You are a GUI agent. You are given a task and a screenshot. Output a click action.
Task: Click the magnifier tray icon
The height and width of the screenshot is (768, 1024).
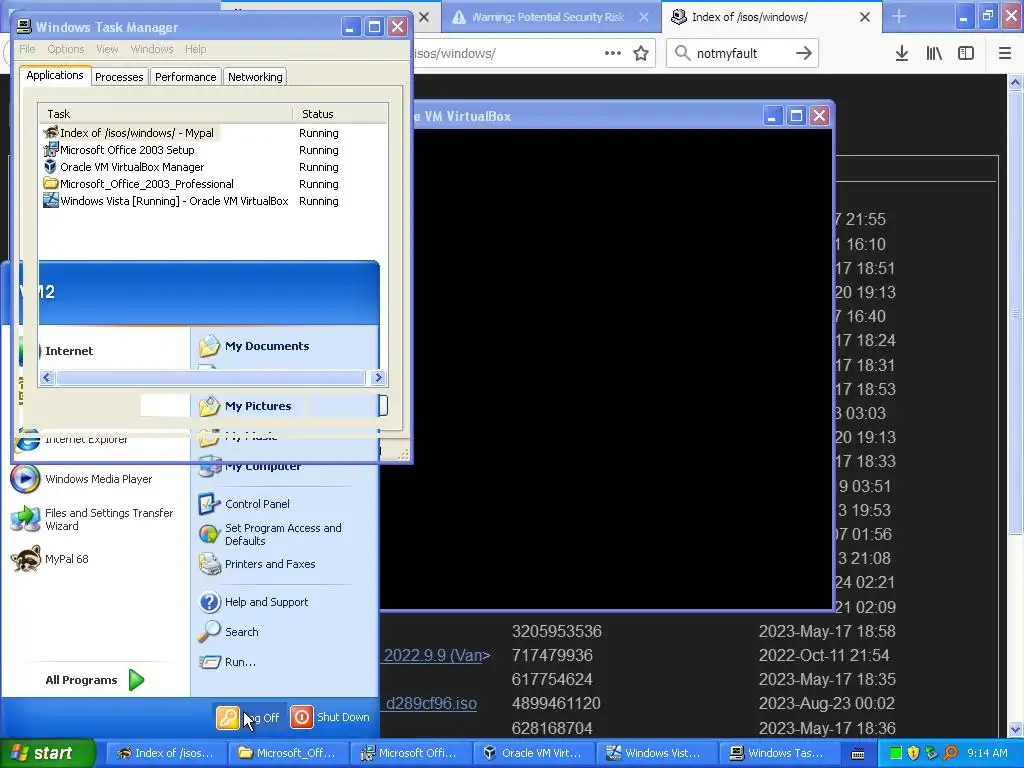950,753
